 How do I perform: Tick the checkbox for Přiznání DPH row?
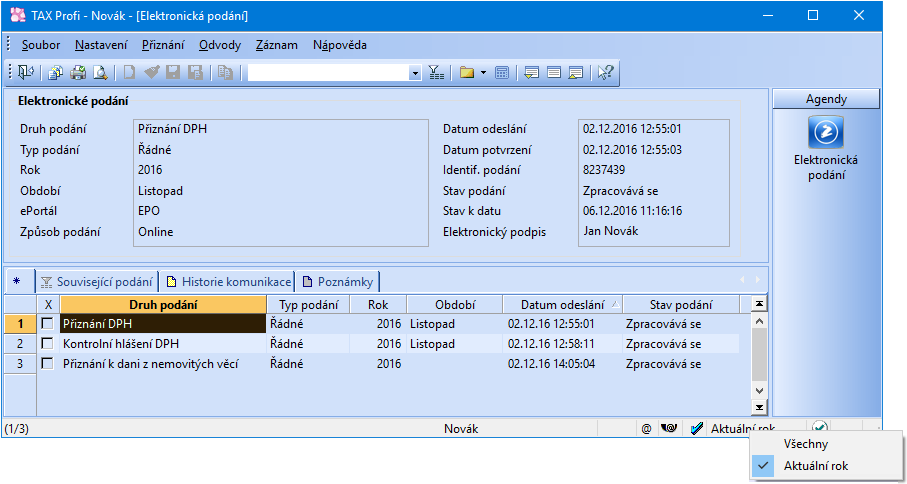pyautogui.click(x=48, y=324)
